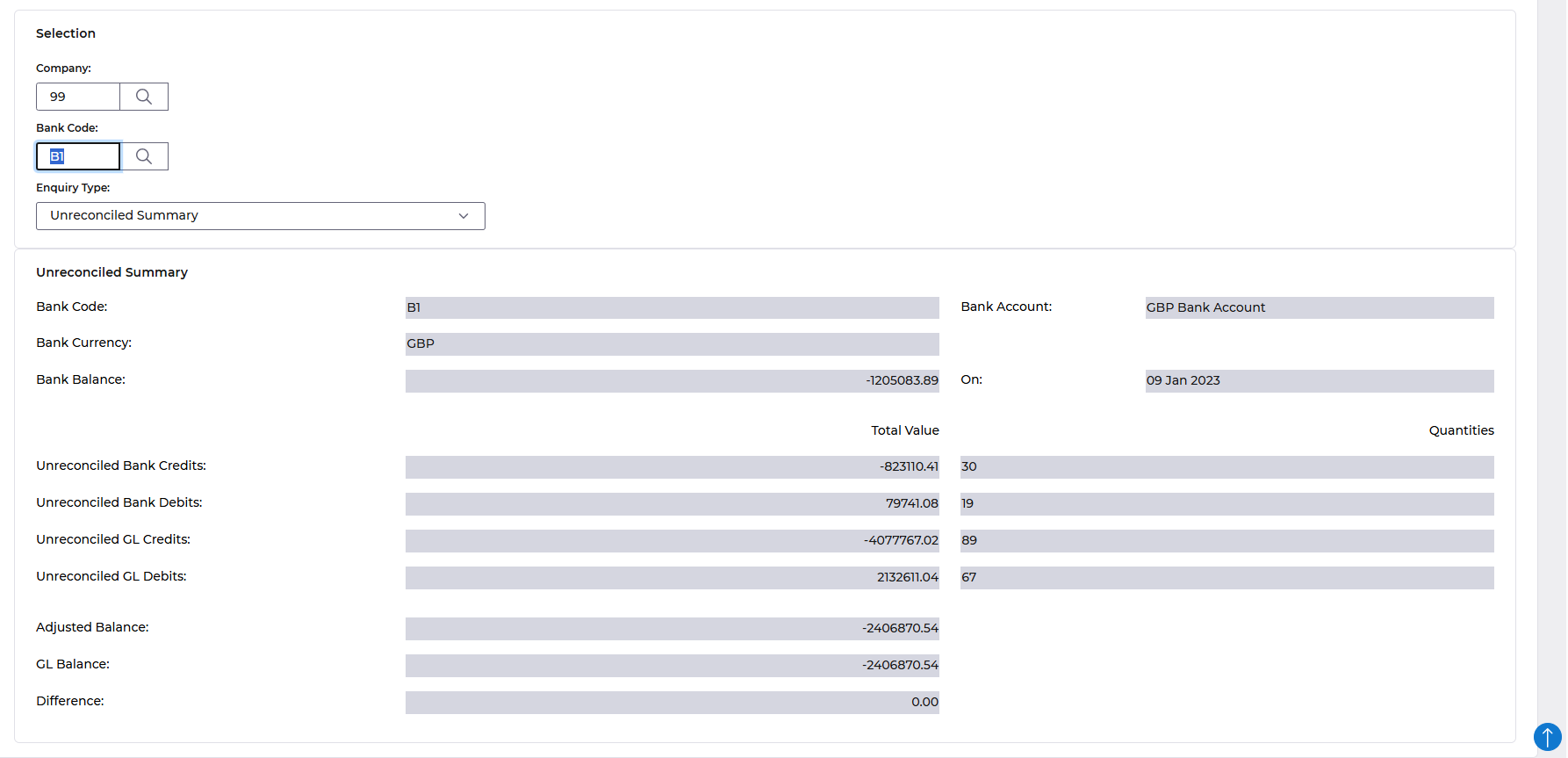The height and width of the screenshot is (758, 1568).
Task: Click the Company lookup search icon
Action: (144, 97)
